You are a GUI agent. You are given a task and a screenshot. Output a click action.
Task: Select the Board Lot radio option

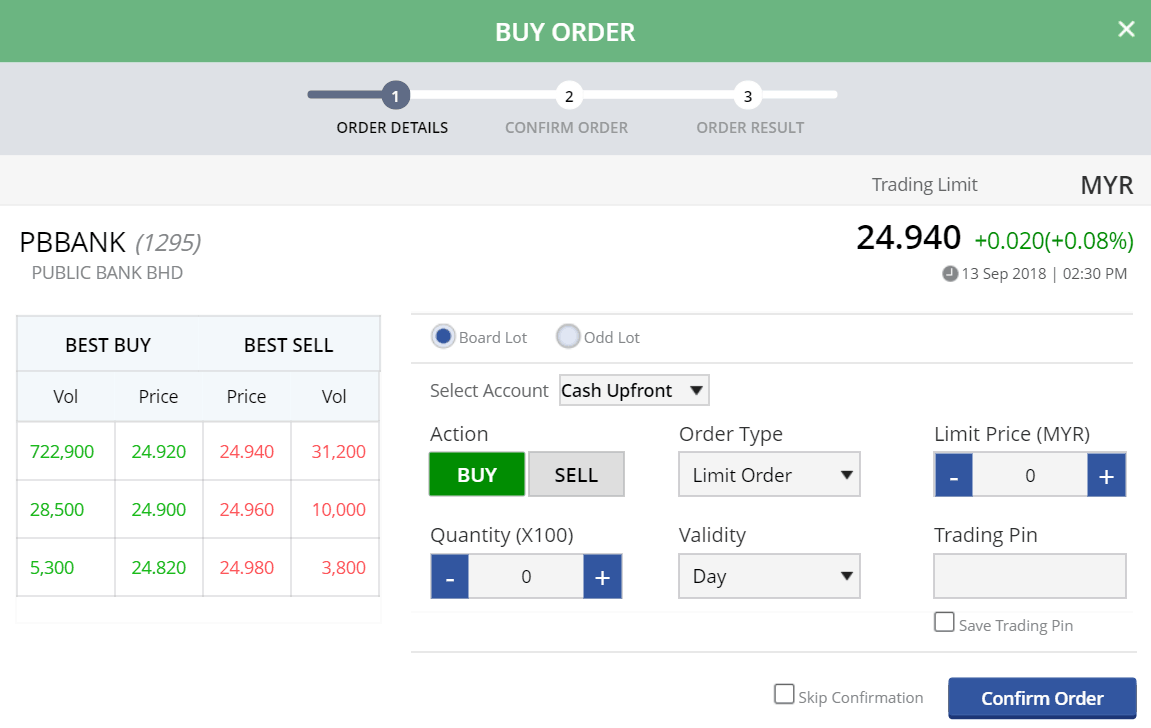(443, 337)
